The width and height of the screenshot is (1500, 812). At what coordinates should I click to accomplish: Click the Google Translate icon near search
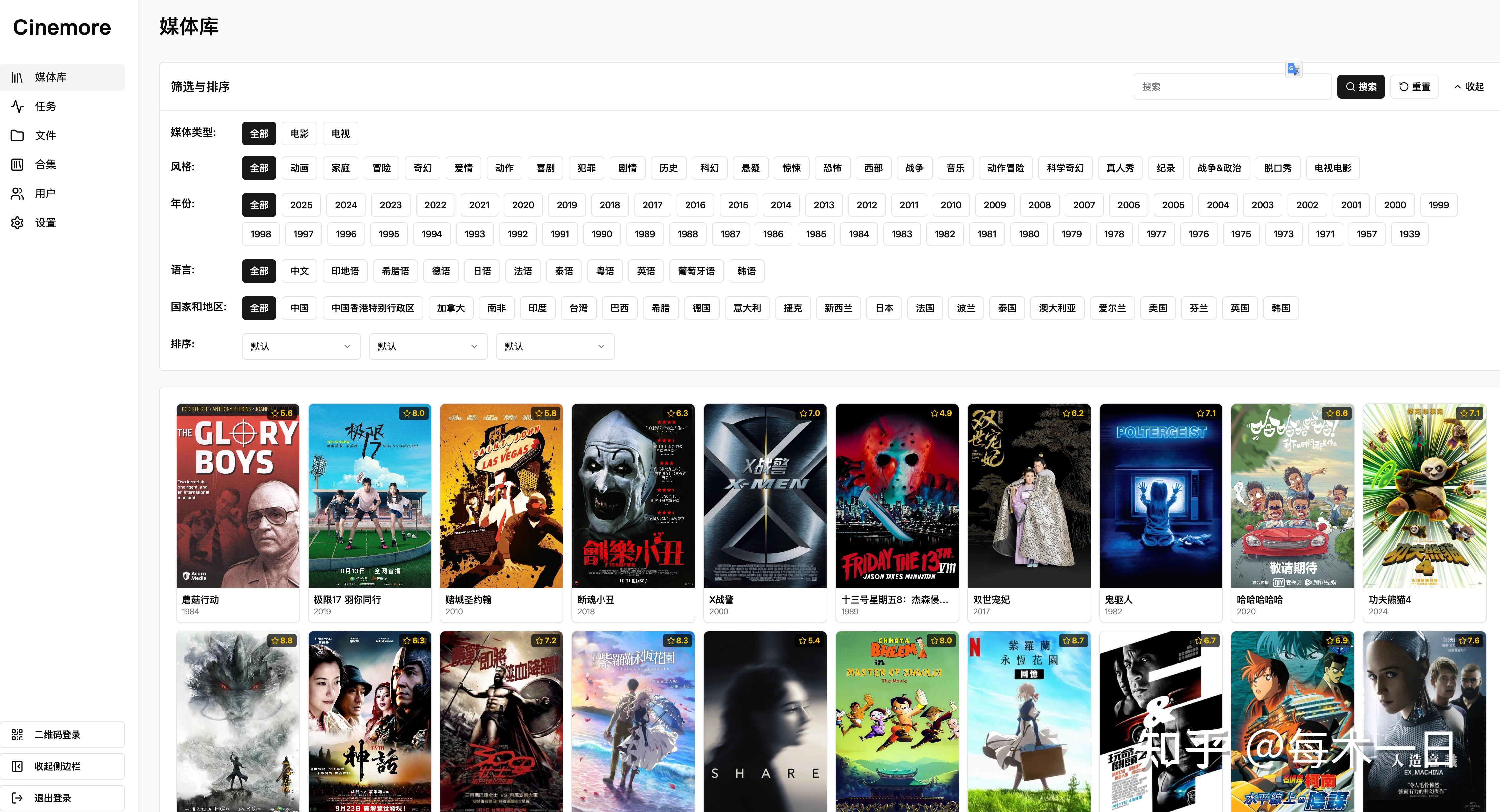click(x=1293, y=70)
